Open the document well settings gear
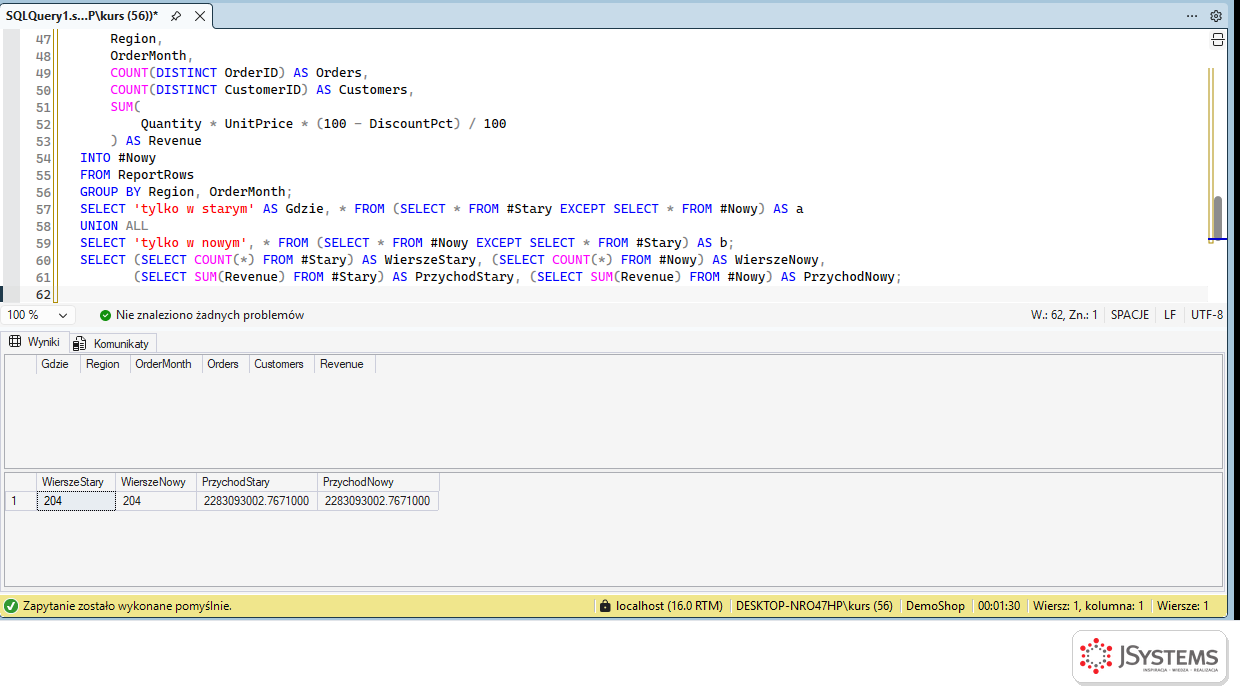Image resolution: width=1240 pixels, height=692 pixels. pyautogui.click(x=1216, y=16)
